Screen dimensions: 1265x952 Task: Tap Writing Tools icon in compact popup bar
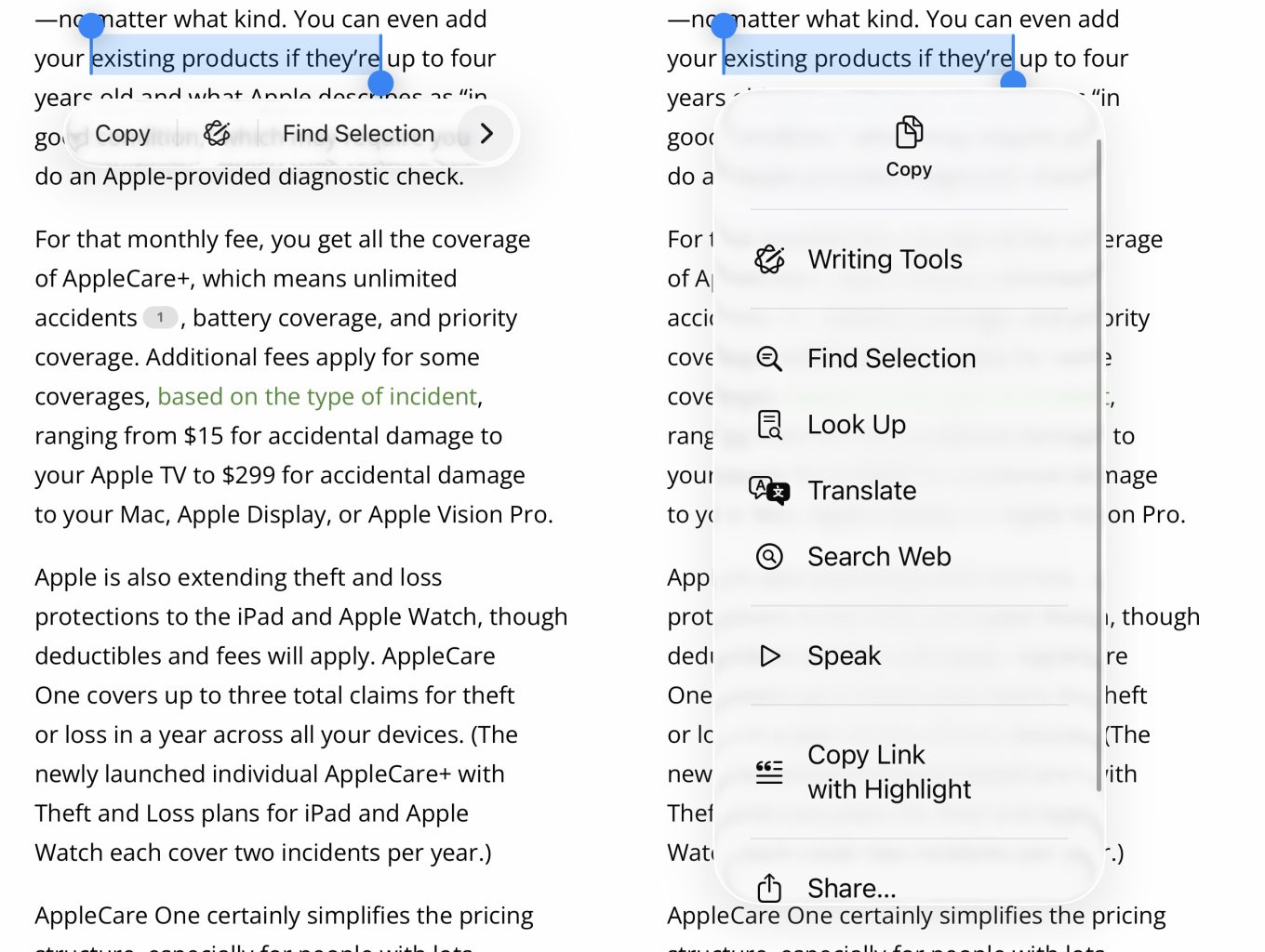coord(216,134)
